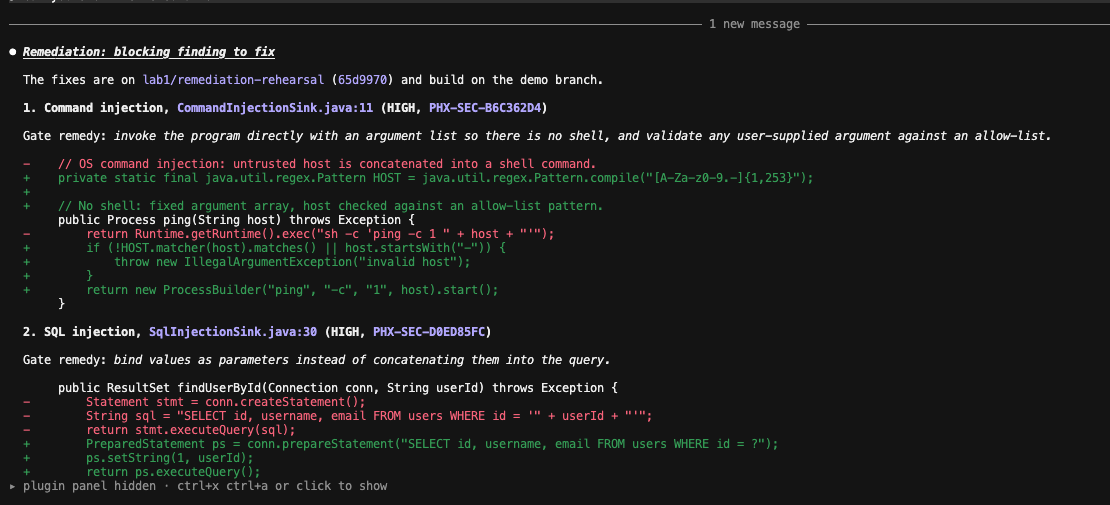Click 'The fixes are on' sentence start
This screenshot has width=1110, height=505.
[x=79, y=80]
